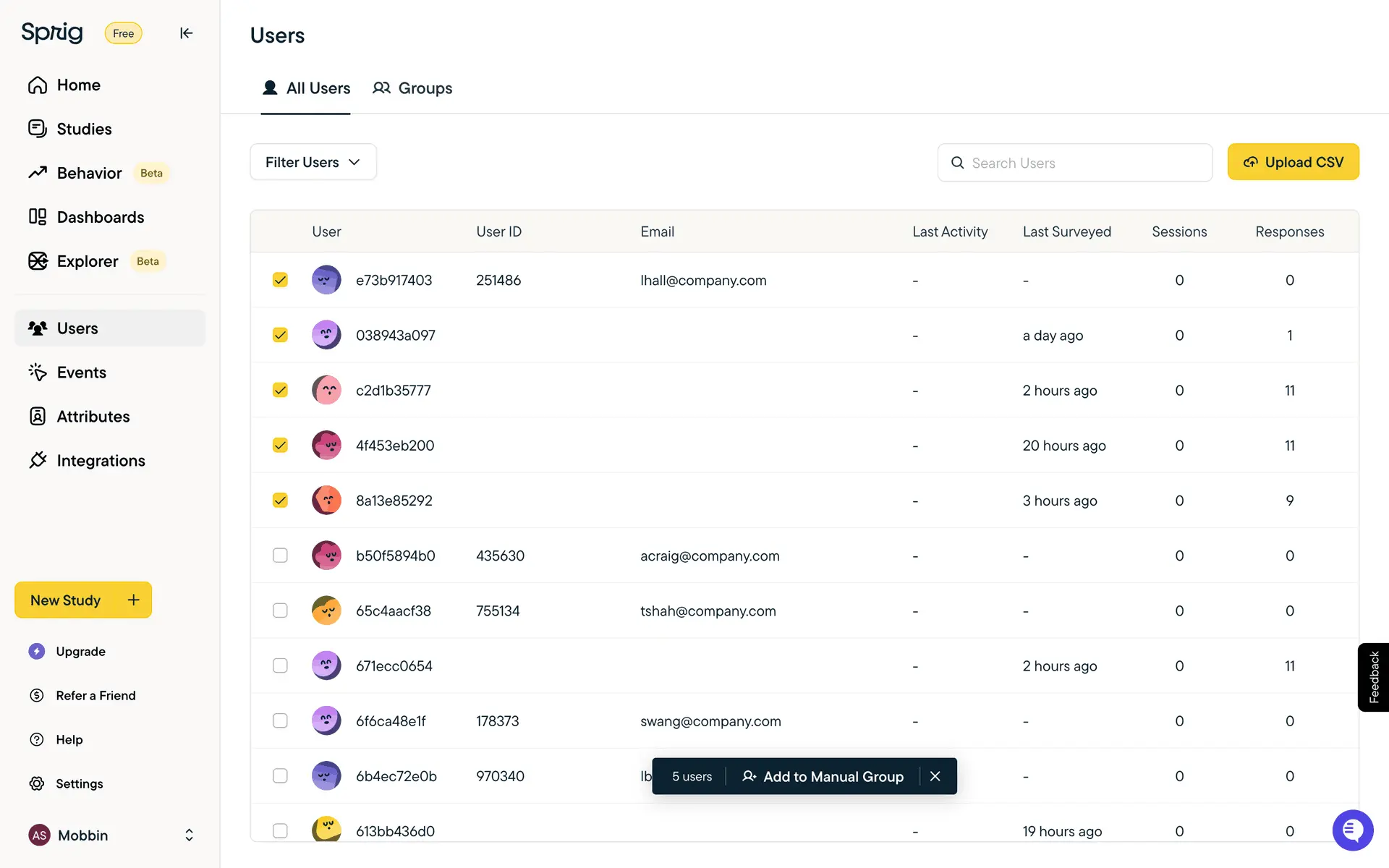Uncheck user e73b917403 checkbox
This screenshot has height=868, width=1389.
(280, 280)
